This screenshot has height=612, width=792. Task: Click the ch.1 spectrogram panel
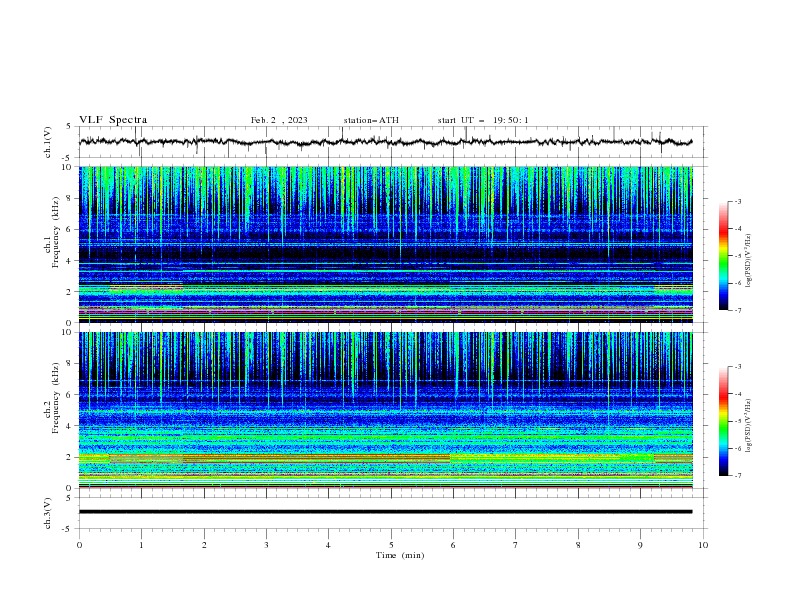[x=385, y=244]
